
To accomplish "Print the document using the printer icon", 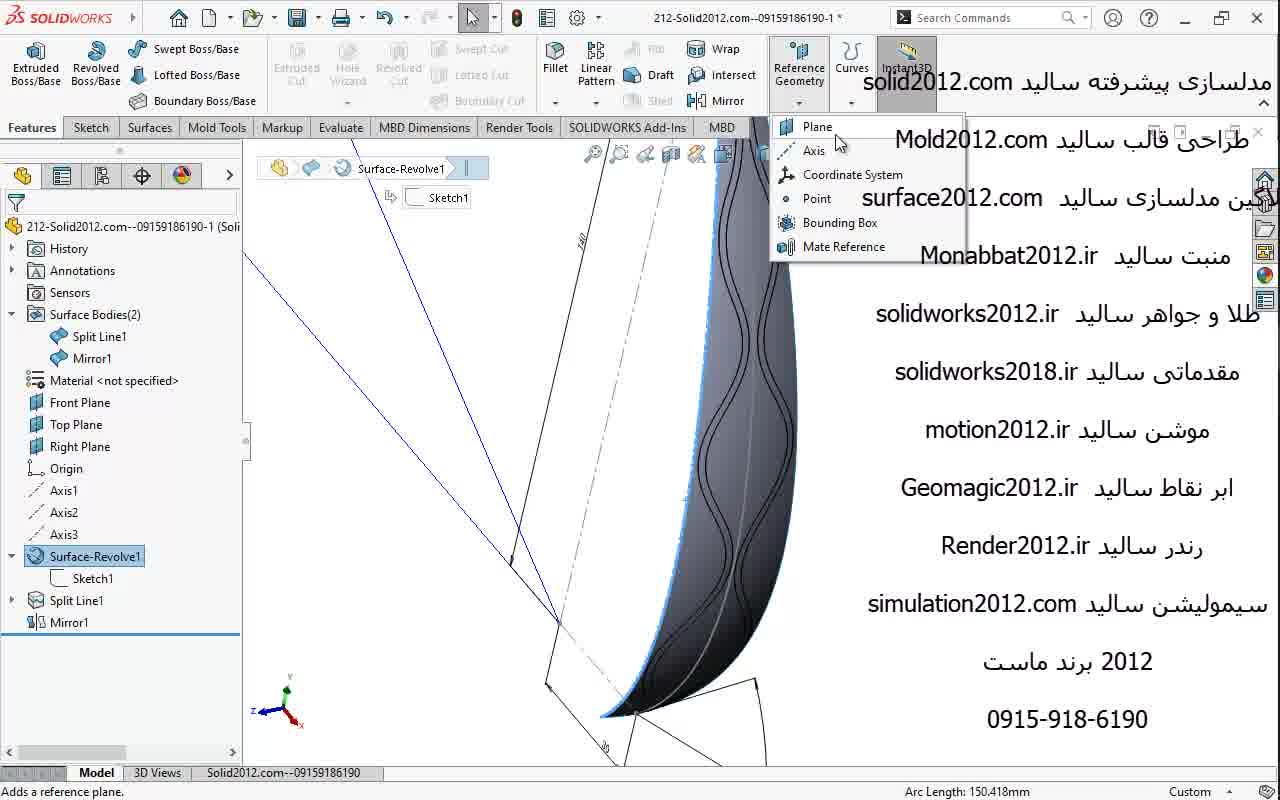I will coord(341,18).
